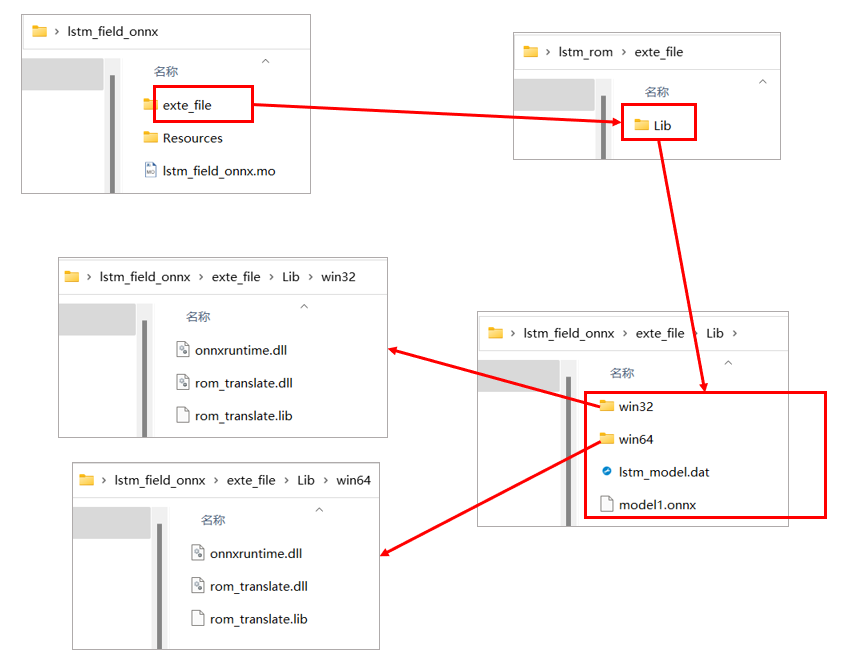The image size is (849, 665).
Task: Open the exte_file folder in lstm_field_onnx
Action: tap(187, 105)
